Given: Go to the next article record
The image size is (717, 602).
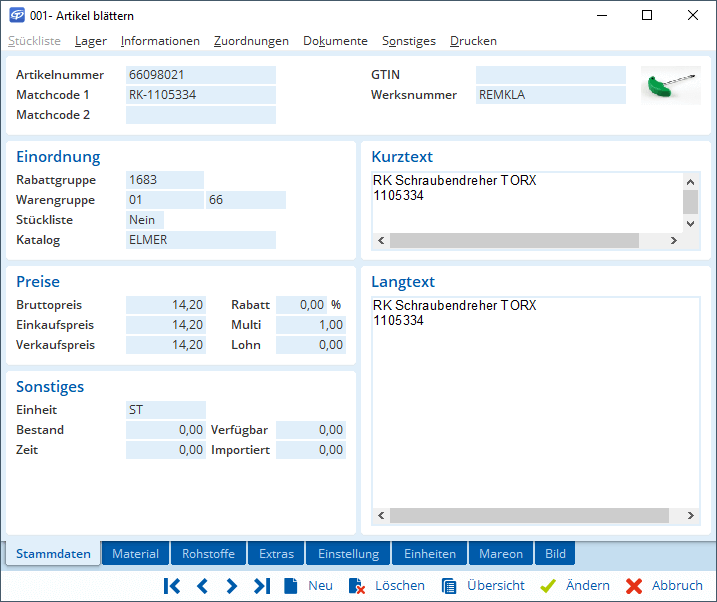Looking at the screenshot, I should [x=231, y=586].
